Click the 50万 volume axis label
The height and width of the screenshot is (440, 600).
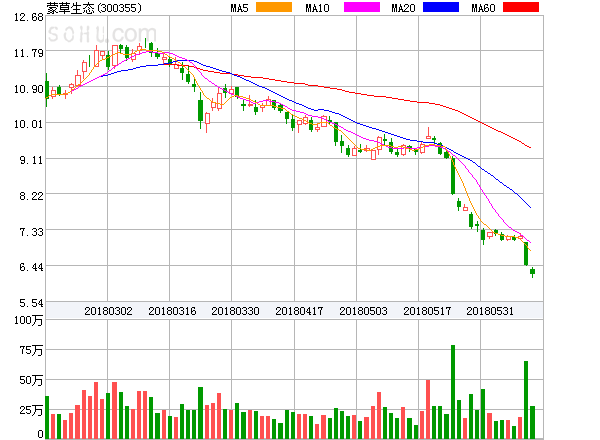click(31, 380)
